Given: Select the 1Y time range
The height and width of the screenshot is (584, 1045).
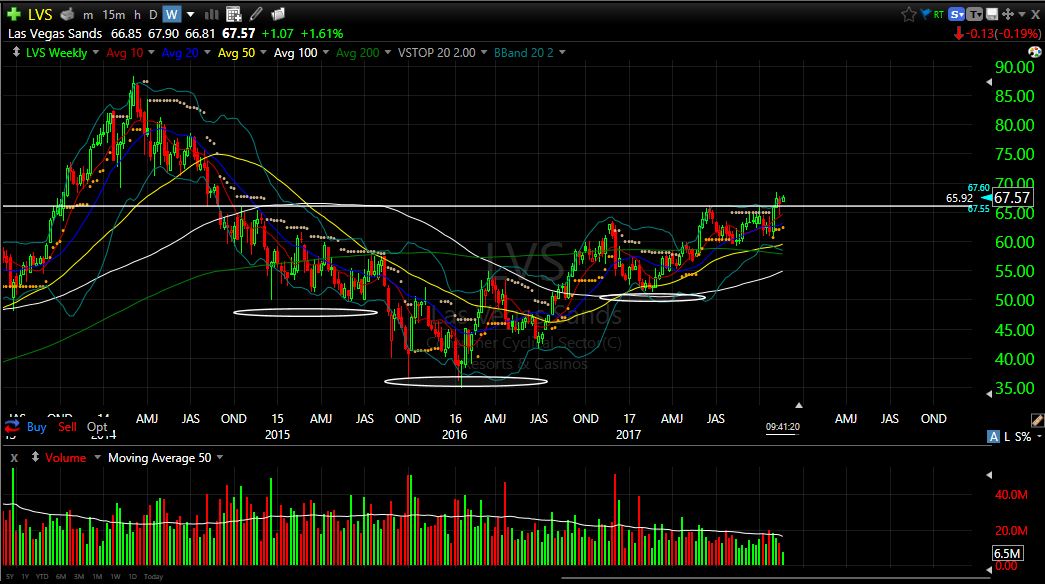Looking at the screenshot, I should click(x=25, y=577).
